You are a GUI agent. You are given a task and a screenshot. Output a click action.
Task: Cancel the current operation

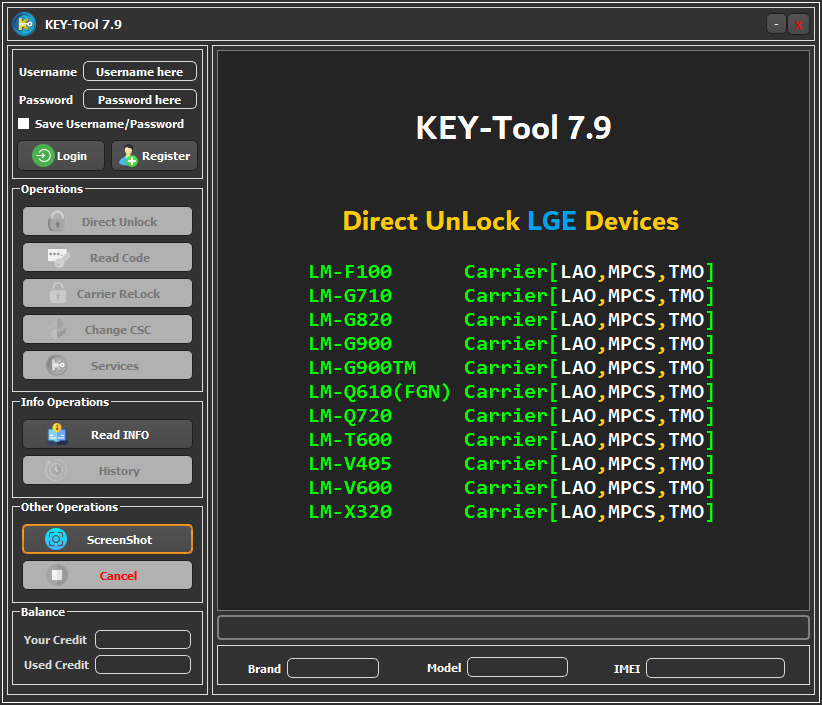coord(107,575)
